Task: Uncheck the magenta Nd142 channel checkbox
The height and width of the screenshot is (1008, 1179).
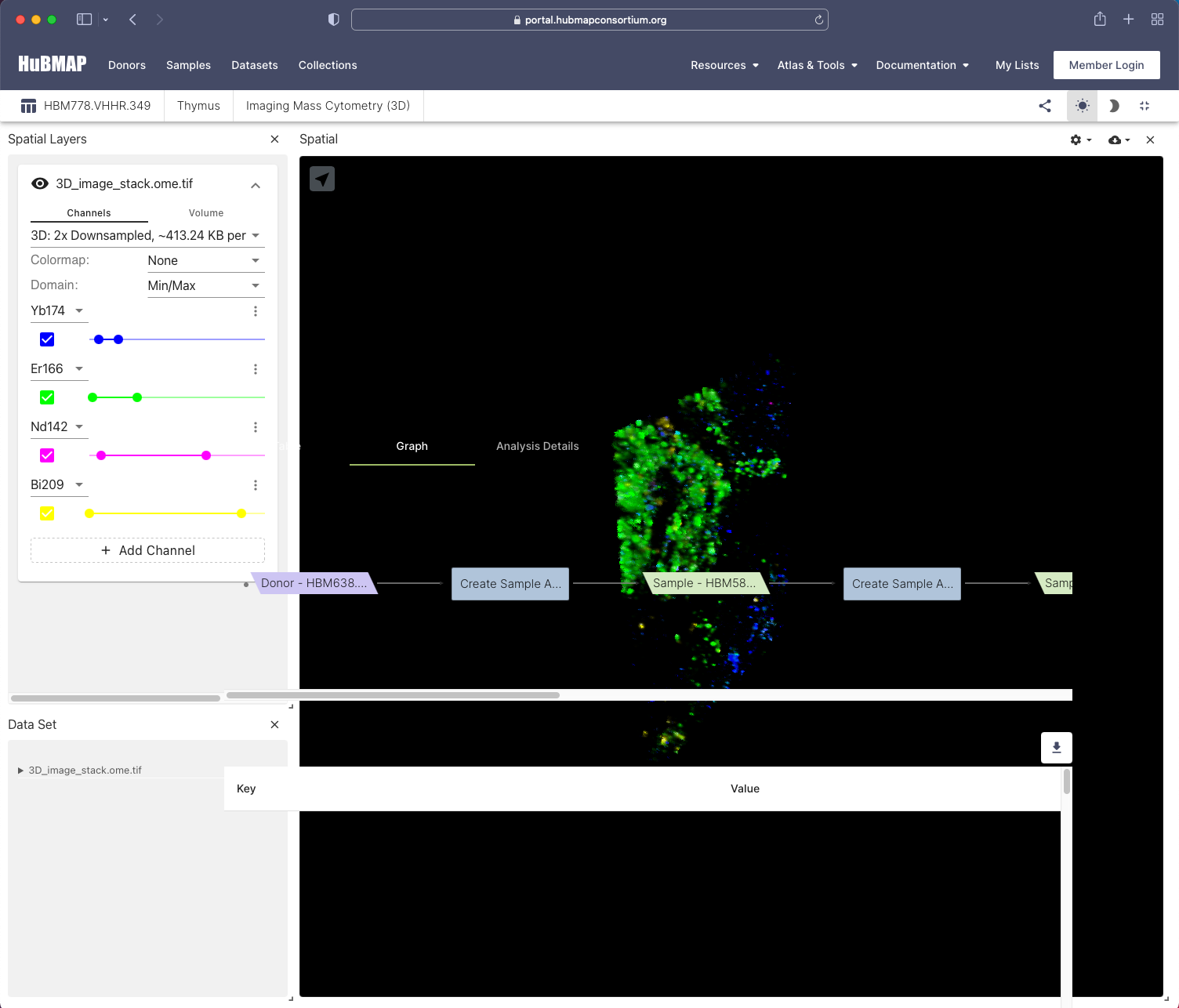Action: [47, 455]
